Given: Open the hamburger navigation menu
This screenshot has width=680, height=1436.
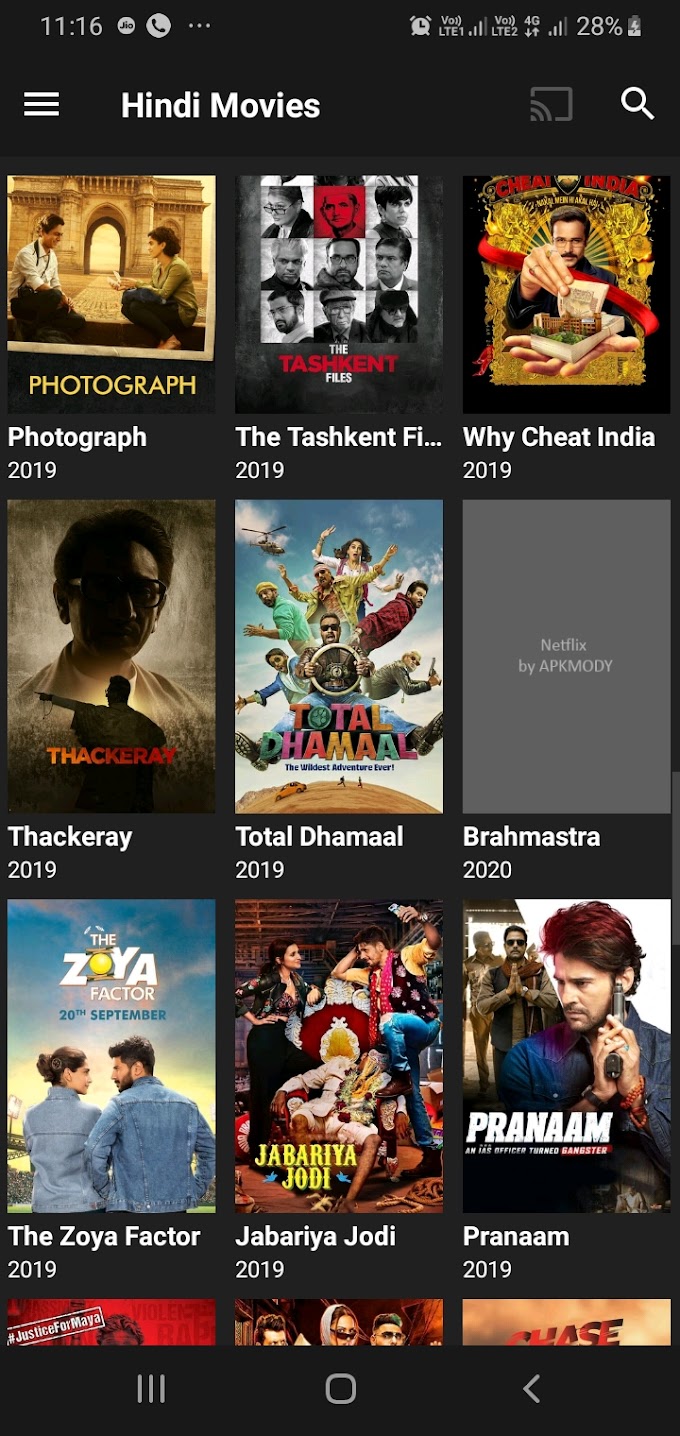Looking at the screenshot, I should click(x=41, y=104).
